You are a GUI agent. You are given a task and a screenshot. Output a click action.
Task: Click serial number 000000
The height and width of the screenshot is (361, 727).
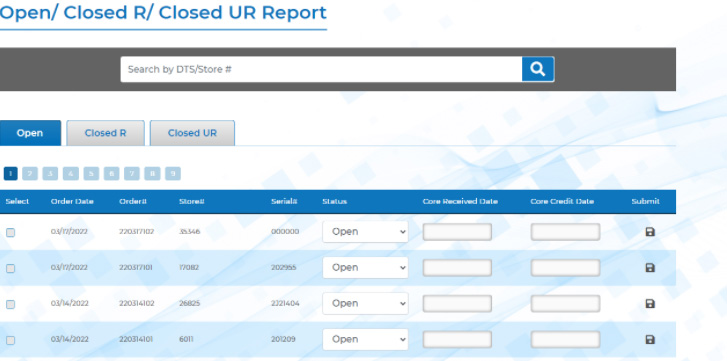285,232
